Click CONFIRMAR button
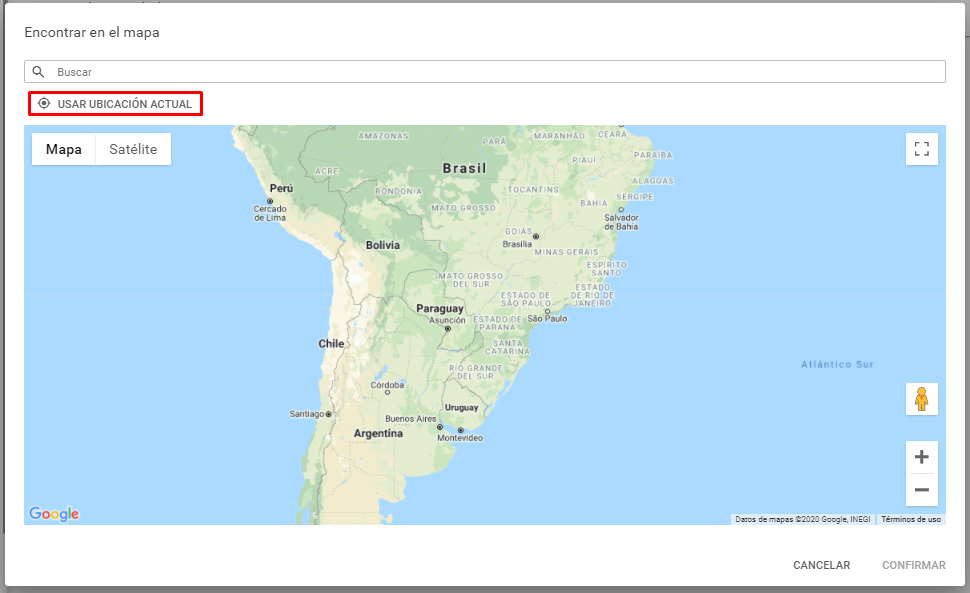Screen dimensions: 970x593 pyautogui.click(x=914, y=565)
